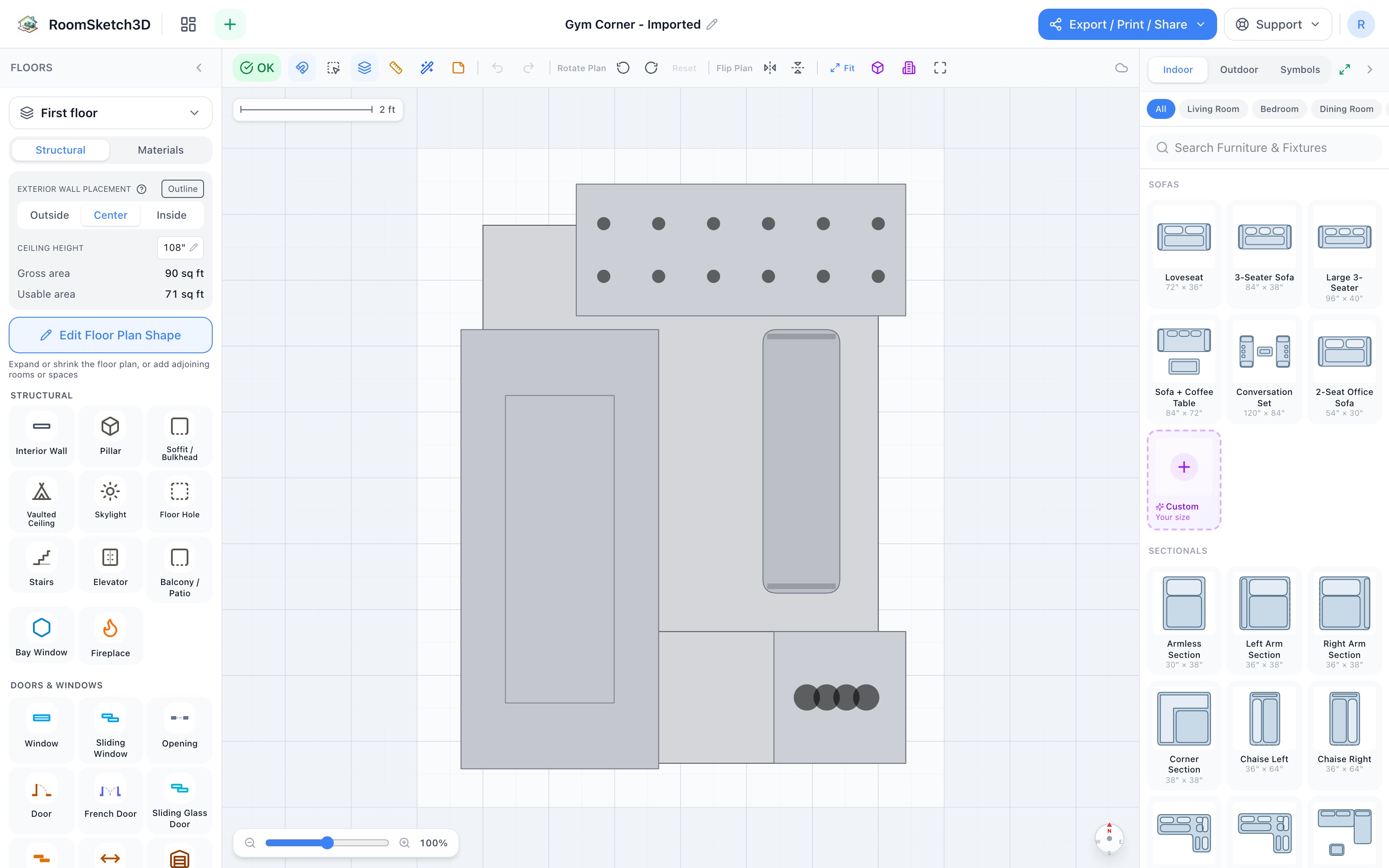
Task: Select the Loveseat thumbnail
Action: [1184, 237]
